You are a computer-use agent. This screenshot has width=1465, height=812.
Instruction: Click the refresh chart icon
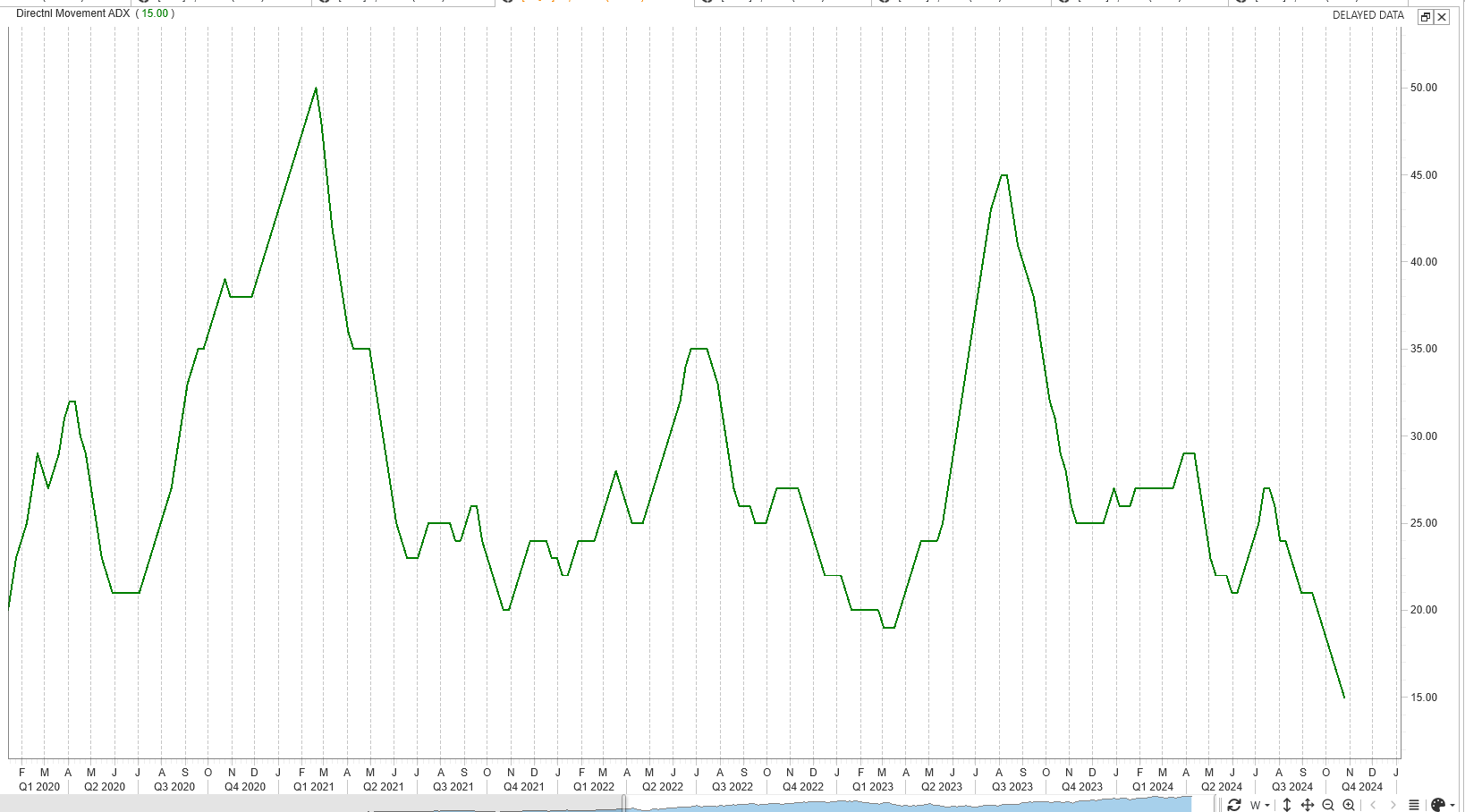(x=1234, y=805)
